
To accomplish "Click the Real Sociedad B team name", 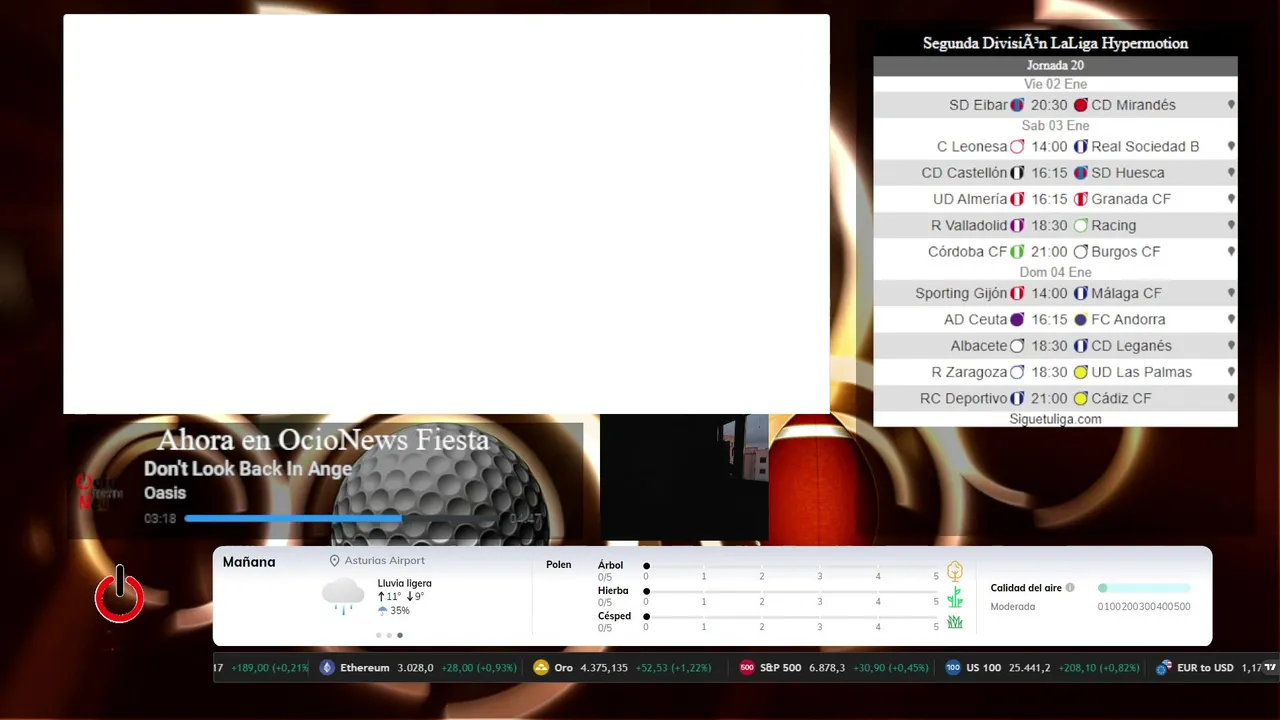I will tap(1145, 146).
